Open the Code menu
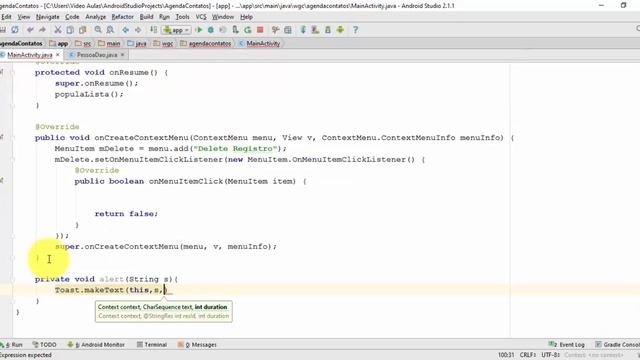The height and width of the screenshot is (360, 640). click(x=72, y=17)
